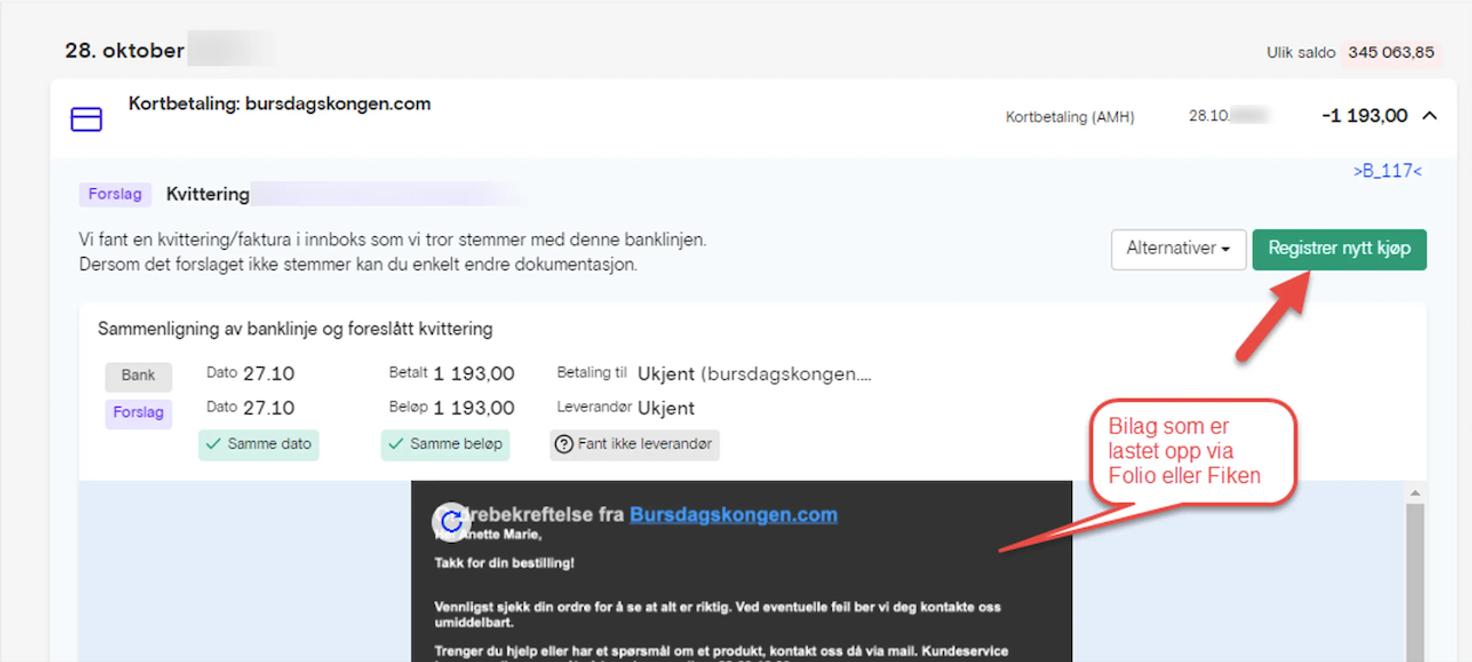Select the Forslag badge in the comparison row

138,413
